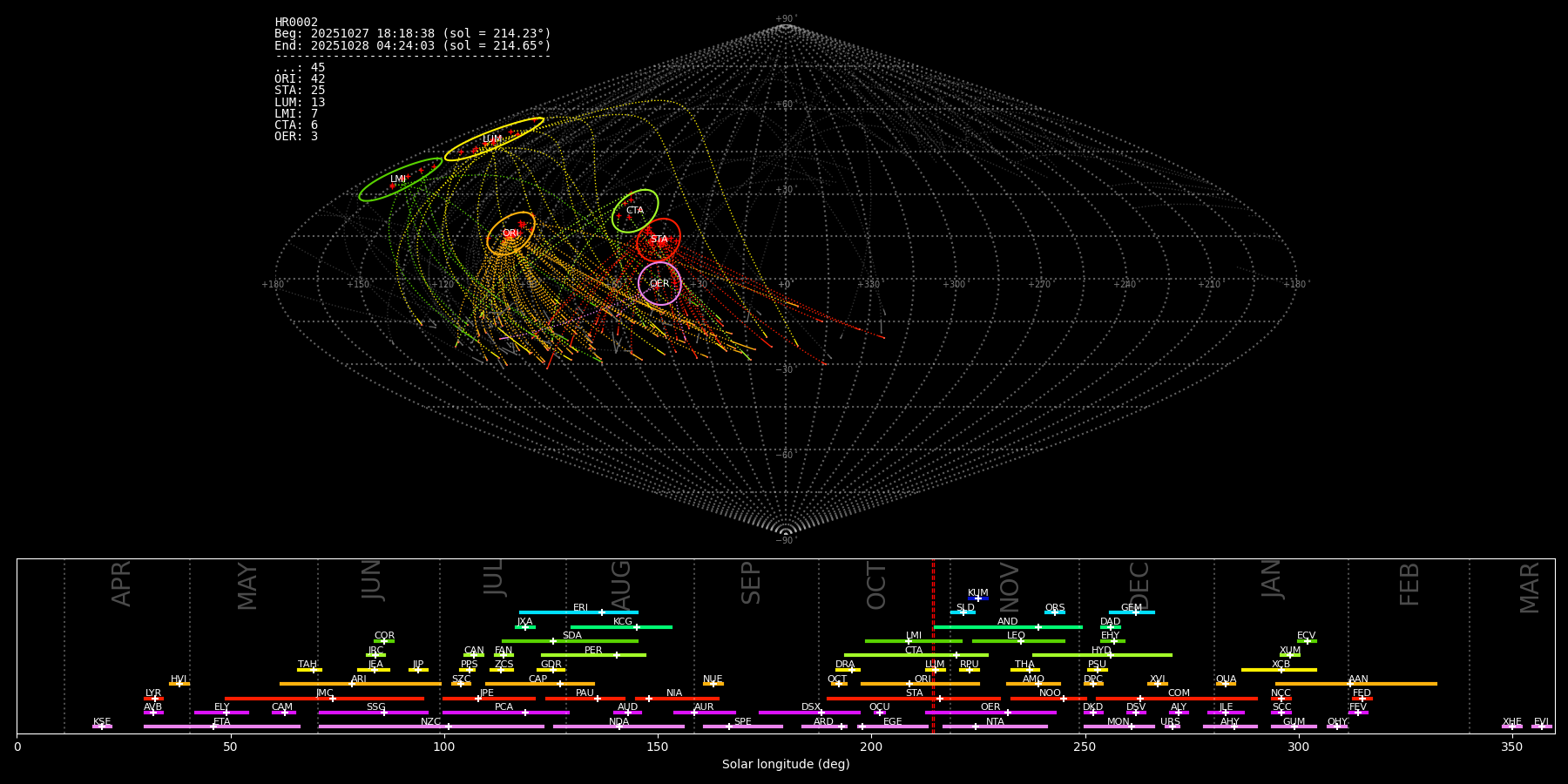Click the ETA shower bar on timeline

coord(222,727)
